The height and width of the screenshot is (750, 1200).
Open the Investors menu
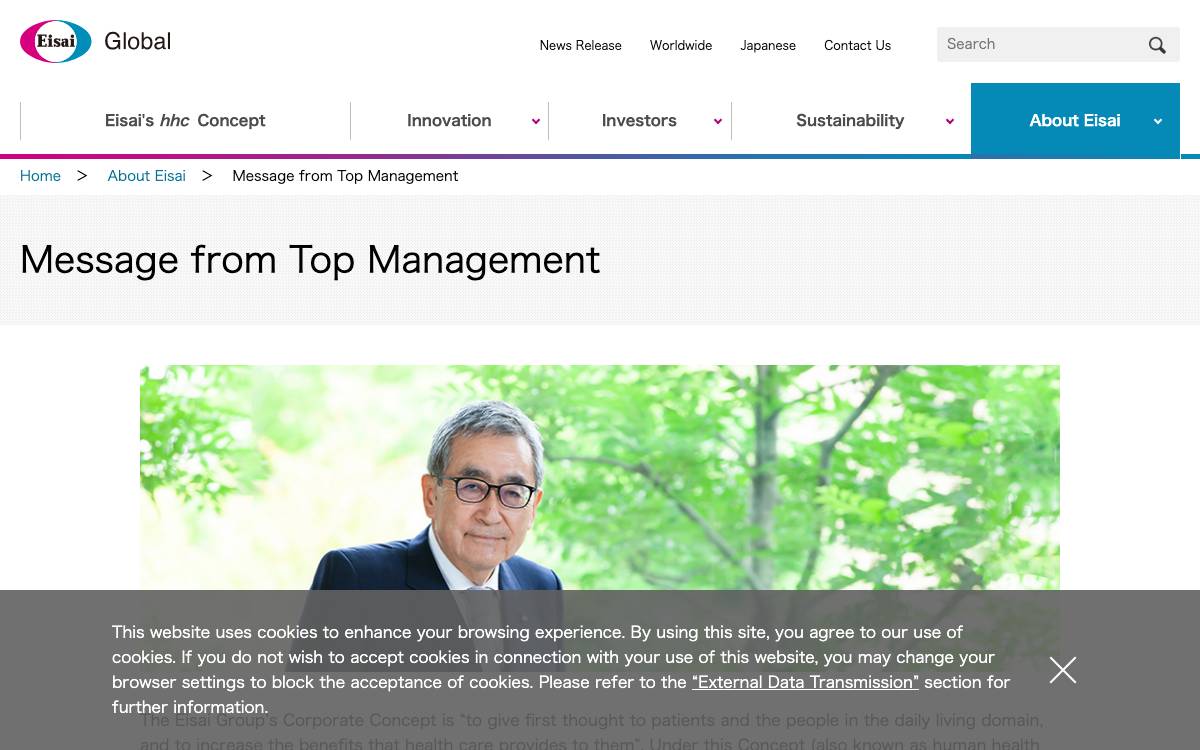click(639, 120)
